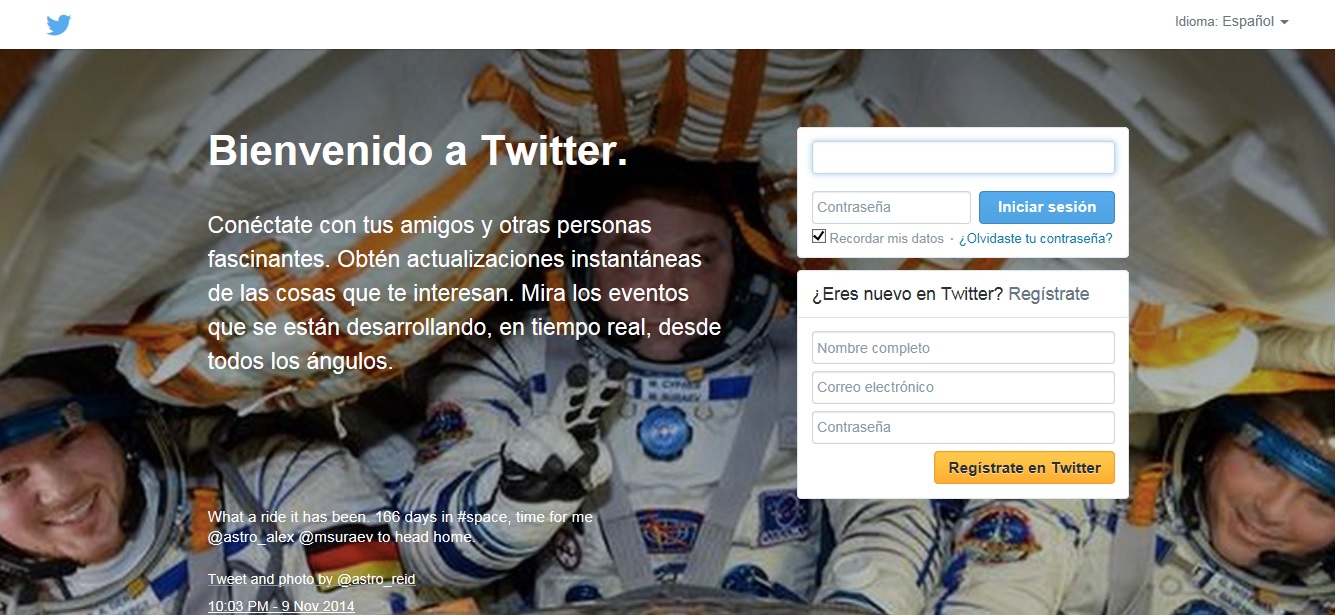Image resolution: width=1335 pixels, height=615 pixels.
Task: Open ¿Olvidaste tu contraseña? link
Action: [x=1036, y=238]
